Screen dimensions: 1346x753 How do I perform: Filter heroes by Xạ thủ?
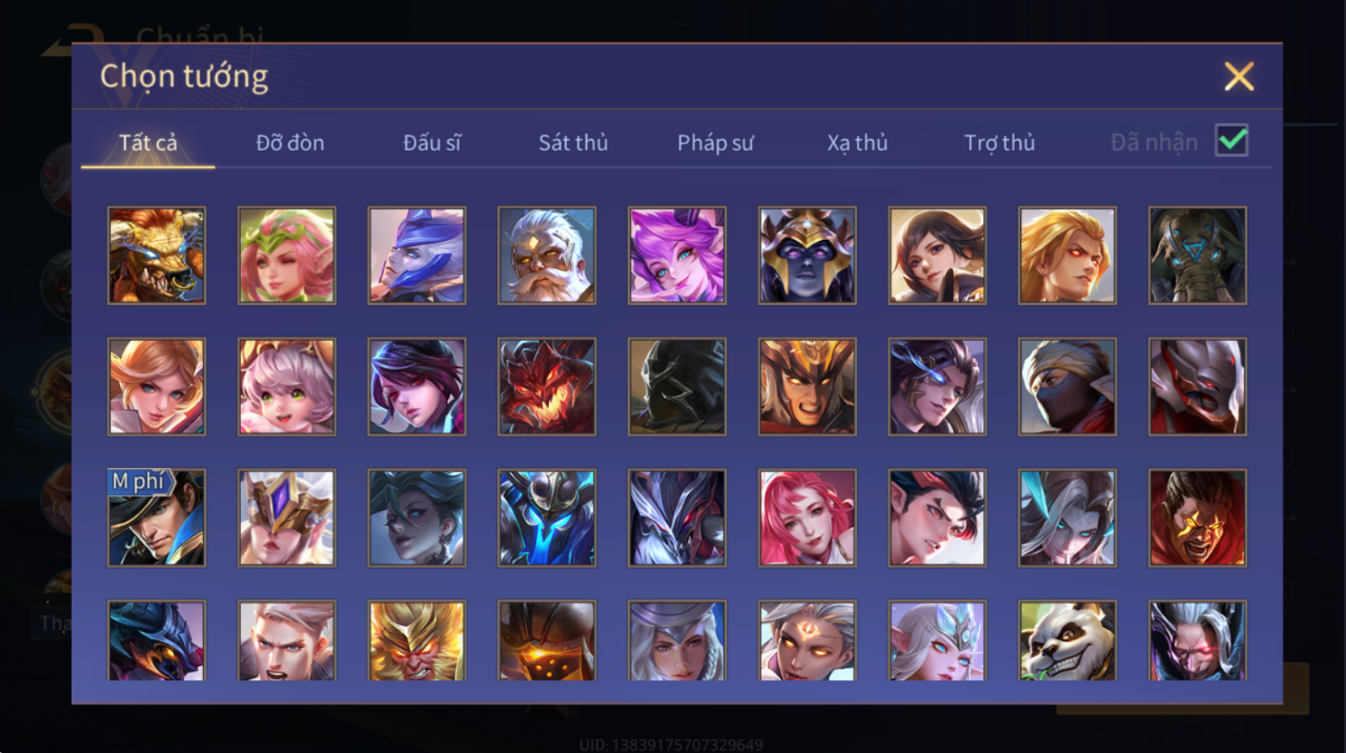point(857,143)
